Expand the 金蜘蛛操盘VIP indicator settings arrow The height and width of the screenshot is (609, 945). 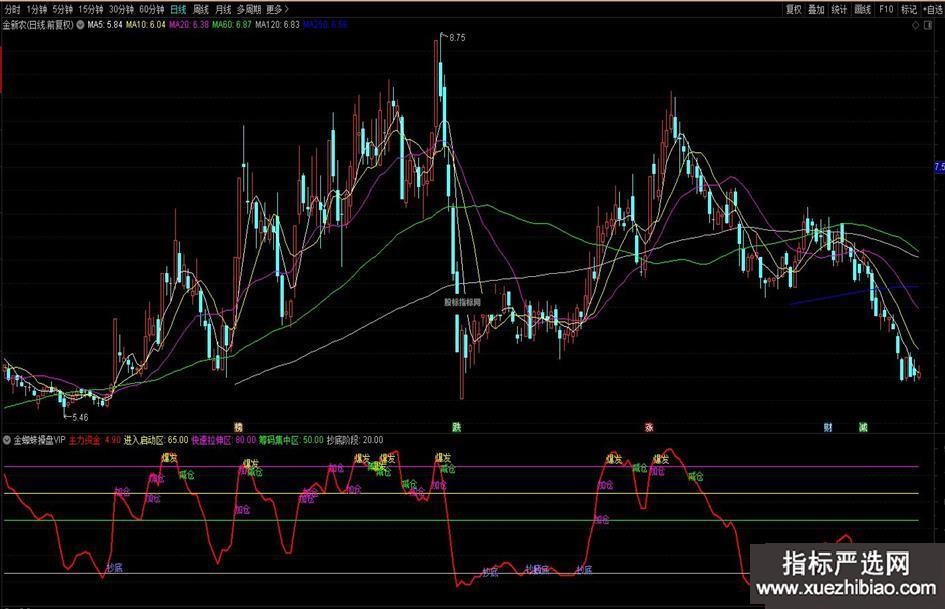pyautogui.click(x=7, y=440)
